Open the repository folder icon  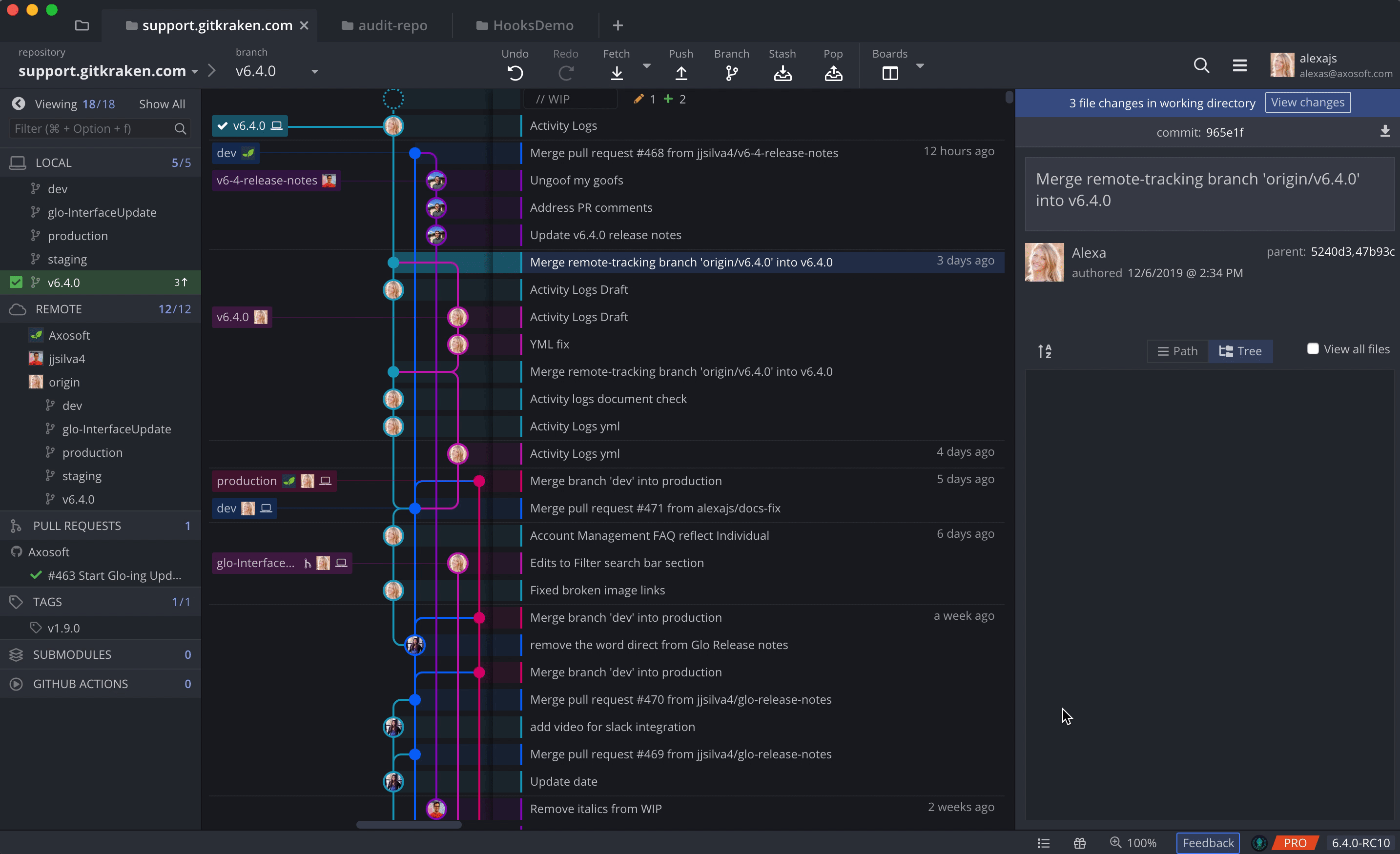(82, 25)
